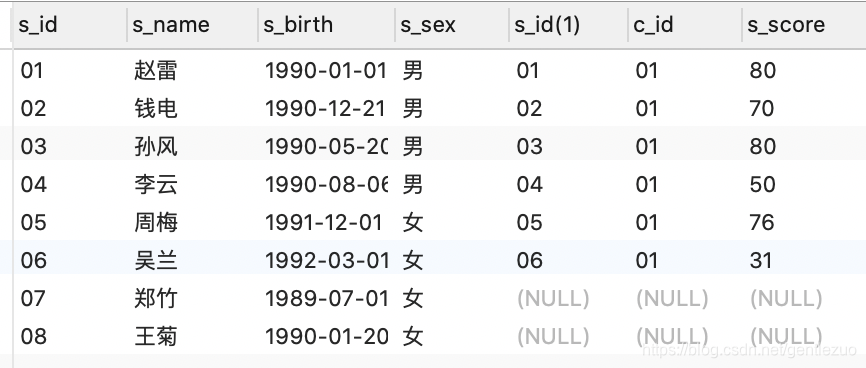Viewport: 866px width, 368px height.
Task: Select name cell 王菊
Action: (x=156, y=336)
